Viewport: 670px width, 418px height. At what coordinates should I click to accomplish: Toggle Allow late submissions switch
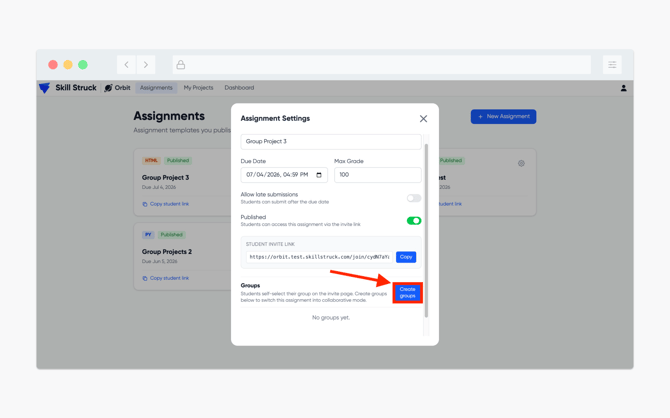(414, 198)
